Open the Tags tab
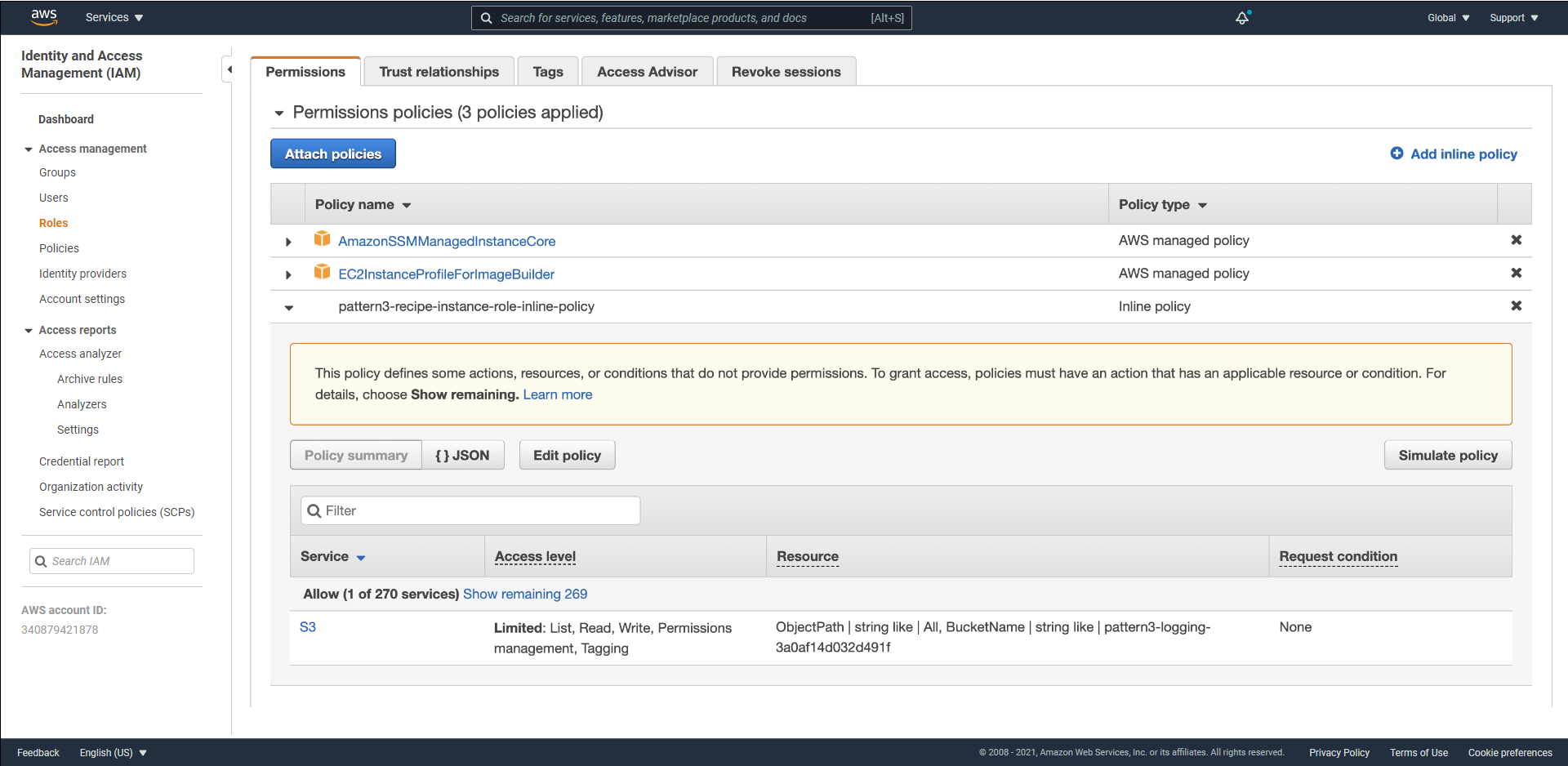Image resolution: width=1568 pixels, height=766 pixels. coord(548,72)
